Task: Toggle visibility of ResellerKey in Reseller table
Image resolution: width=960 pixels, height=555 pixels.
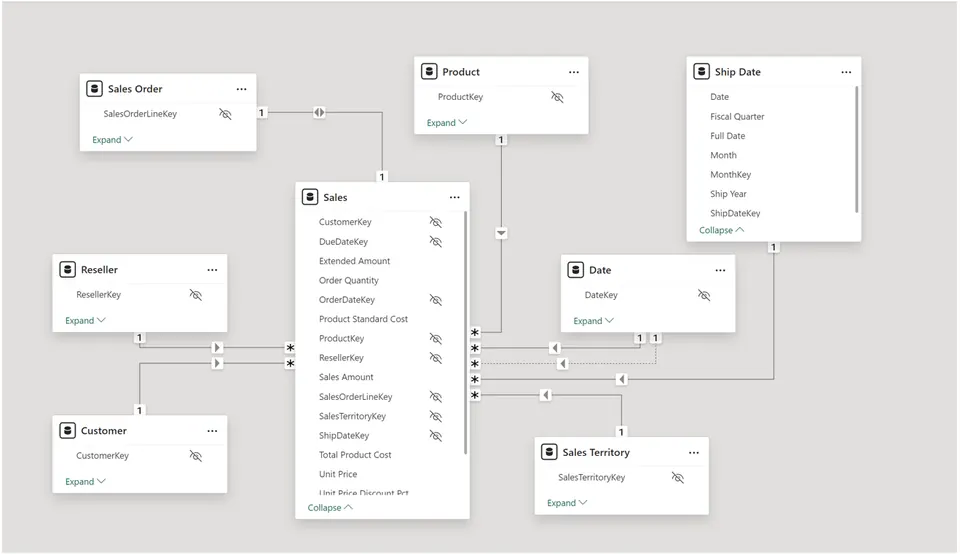Action: (195, 295)
